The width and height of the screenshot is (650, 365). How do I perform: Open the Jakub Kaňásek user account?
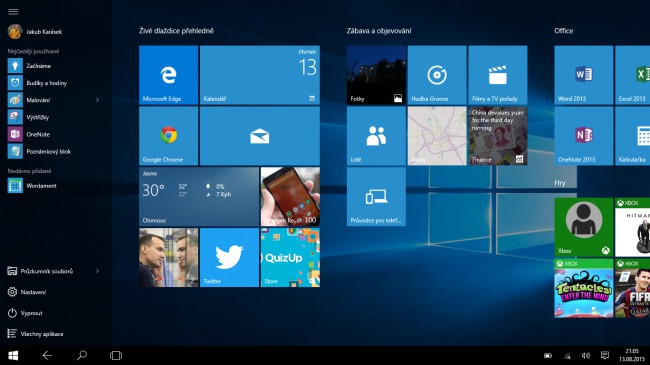coord(35,32)
